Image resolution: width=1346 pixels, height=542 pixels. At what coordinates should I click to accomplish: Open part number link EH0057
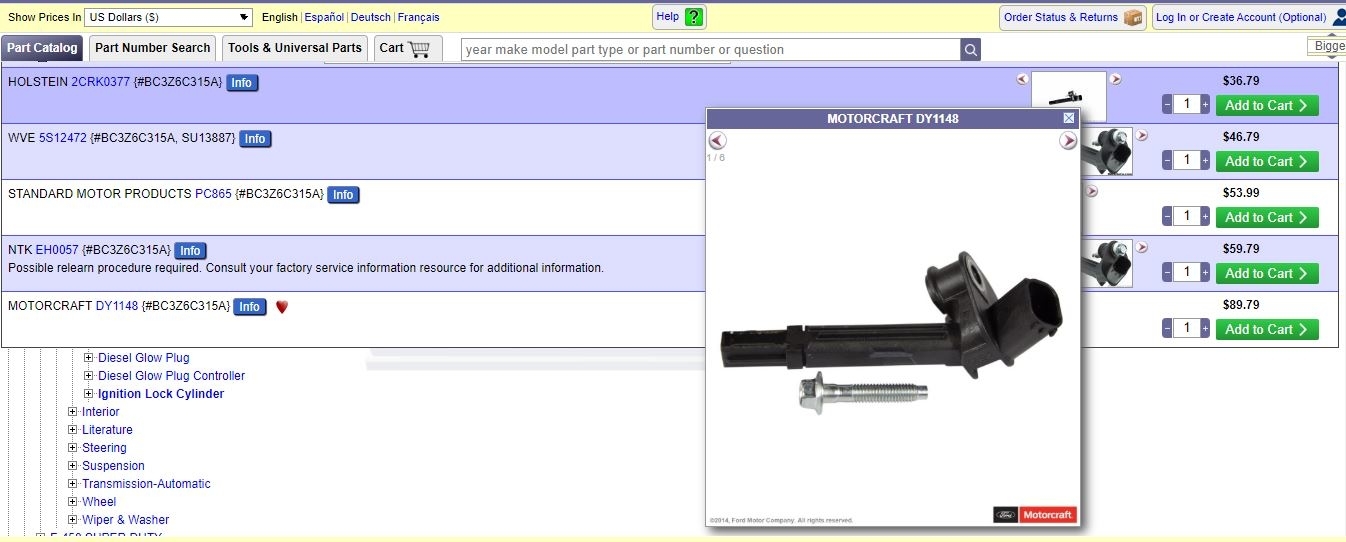pyautogui.click(x=57, y=250)
